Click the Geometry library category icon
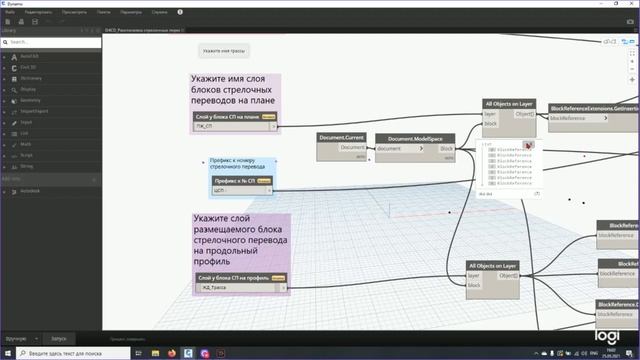This screenshot has width=640, height=360. 14,101
